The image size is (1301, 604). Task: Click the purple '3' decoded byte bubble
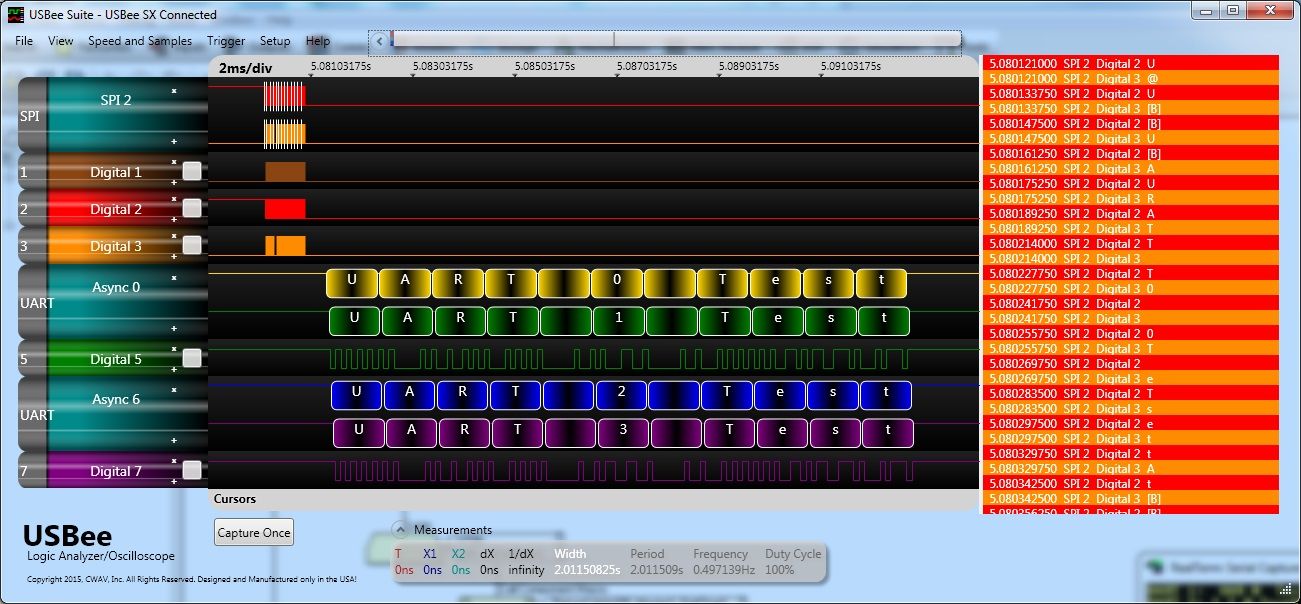click(x=623, y=432)
